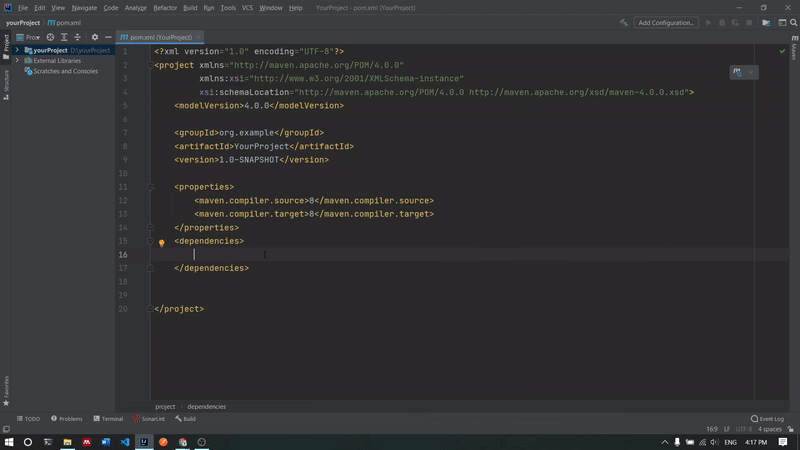Click the Run triangle icon in toolbar
This screenshot has width=800, height=450.
click(x=708, y=22)
